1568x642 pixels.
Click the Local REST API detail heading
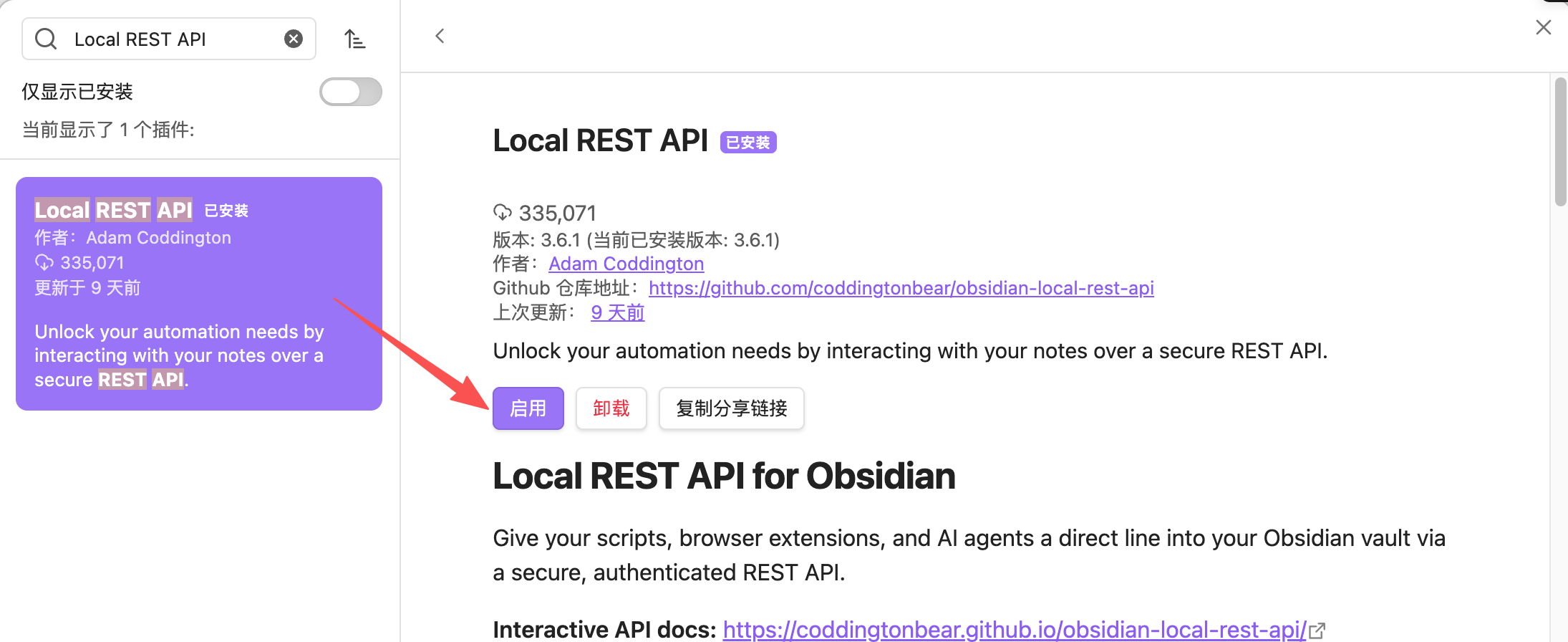(600, 140)
